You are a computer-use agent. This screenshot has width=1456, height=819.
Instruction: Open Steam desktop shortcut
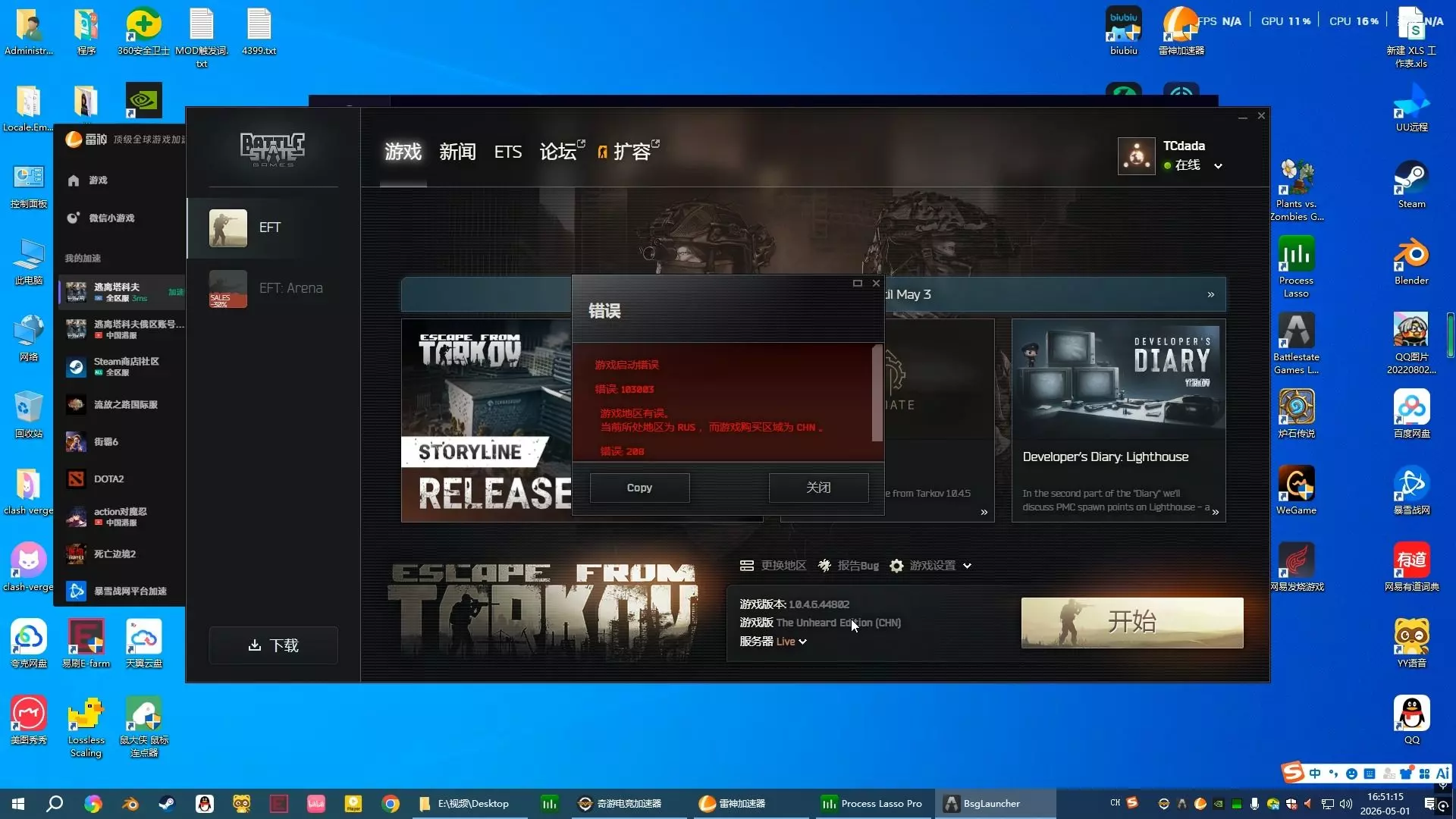(1411, 184)
